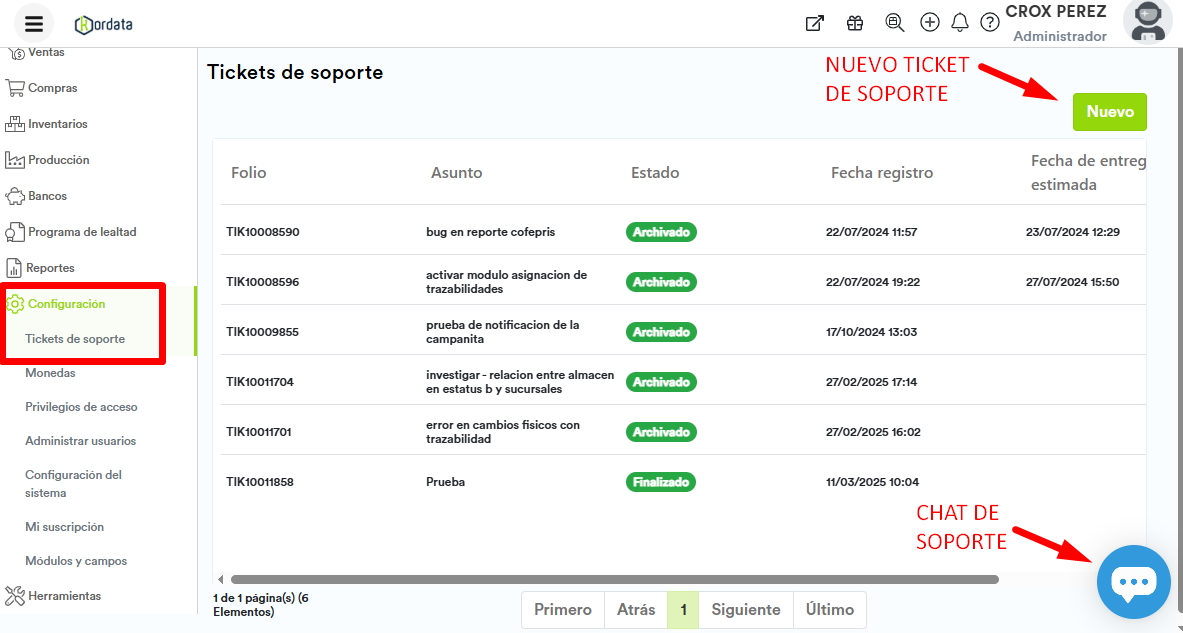Click the search magnifier icon in header
This screenshot has height=633, width=1183.
(894, 23)
